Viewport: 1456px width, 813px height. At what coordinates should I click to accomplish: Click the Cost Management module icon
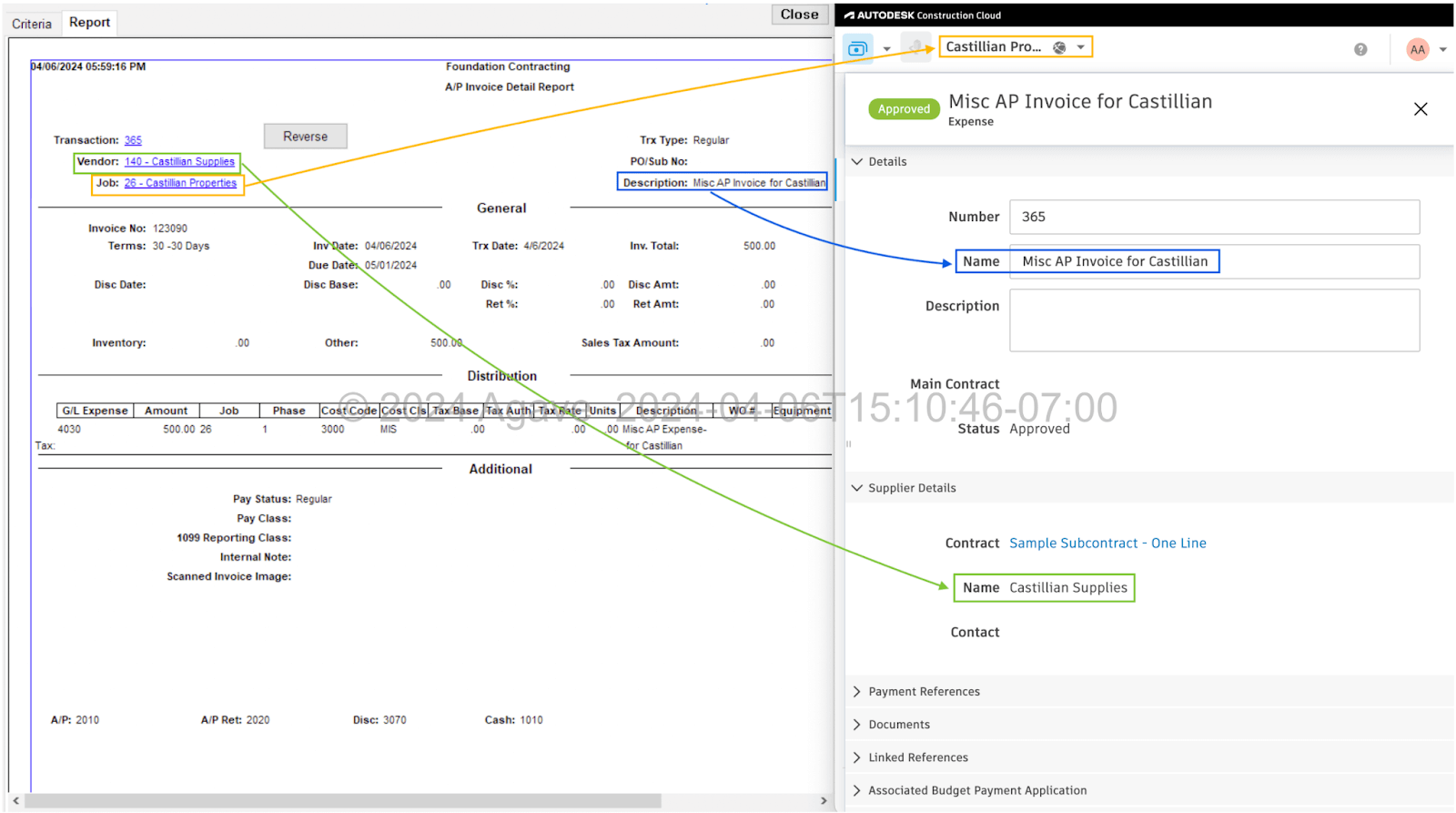pos(857,48)
